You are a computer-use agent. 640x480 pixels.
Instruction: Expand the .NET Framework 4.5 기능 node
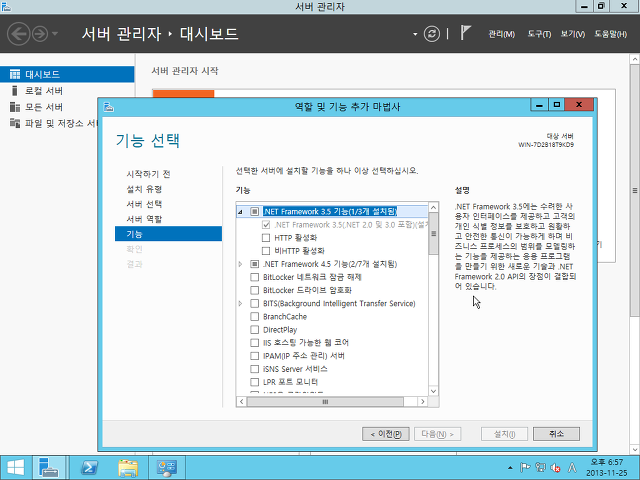coord(240,264)
